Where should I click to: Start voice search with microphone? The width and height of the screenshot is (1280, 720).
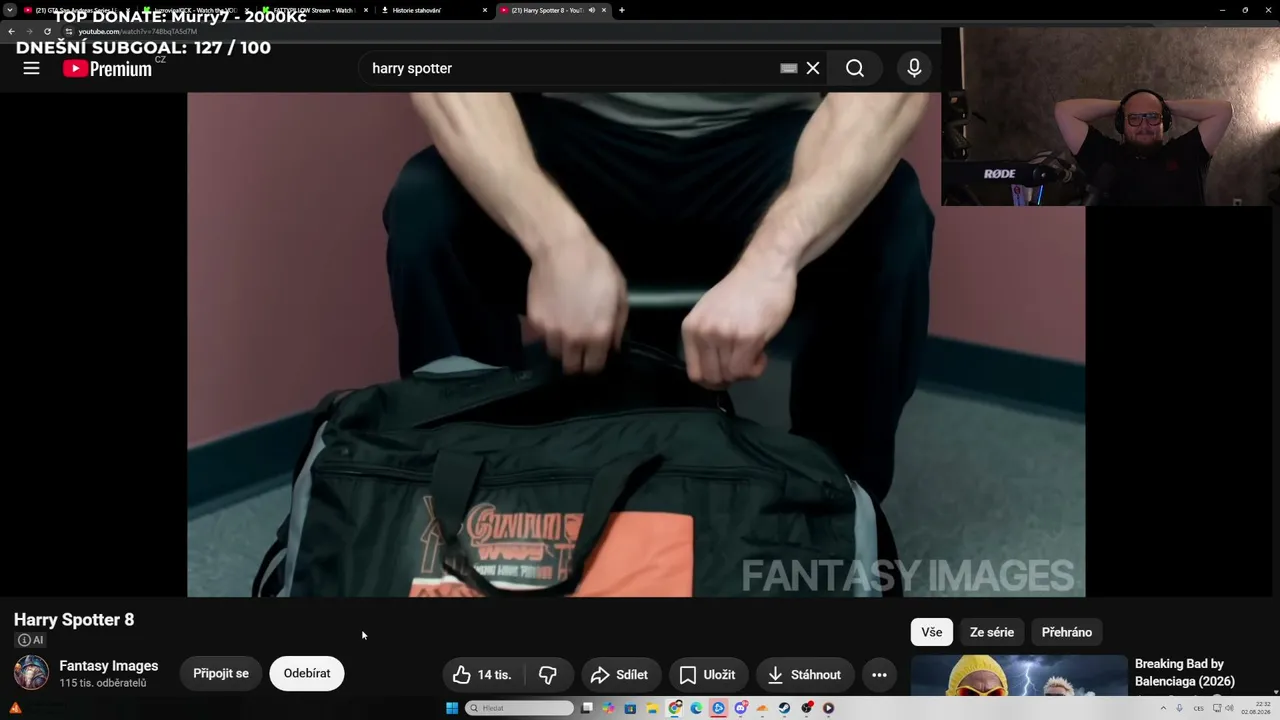(x=914, y=68)
